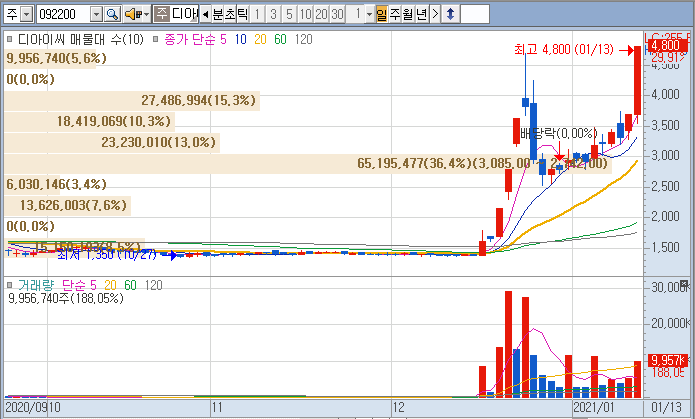Click the corner icon on volume panel
The width and height of the screenshot is (695, 419).
coord(684,284)
